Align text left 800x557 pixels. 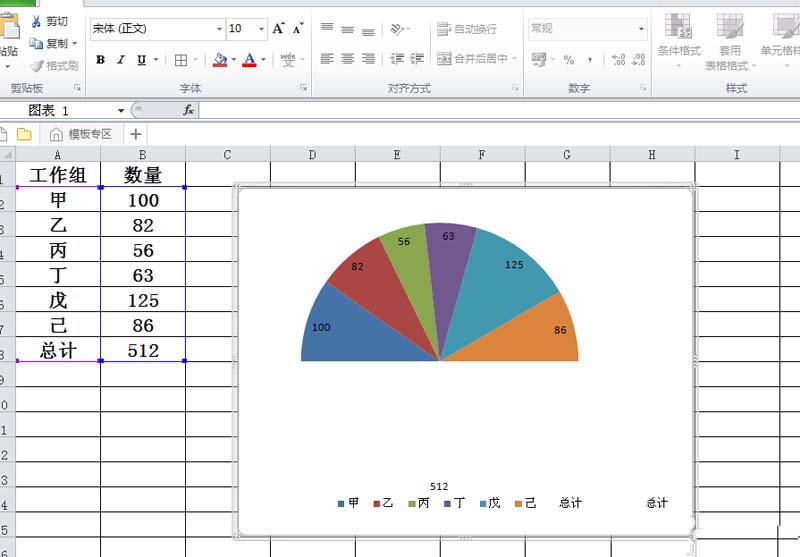pyautogui.click(x=327, y=59)
